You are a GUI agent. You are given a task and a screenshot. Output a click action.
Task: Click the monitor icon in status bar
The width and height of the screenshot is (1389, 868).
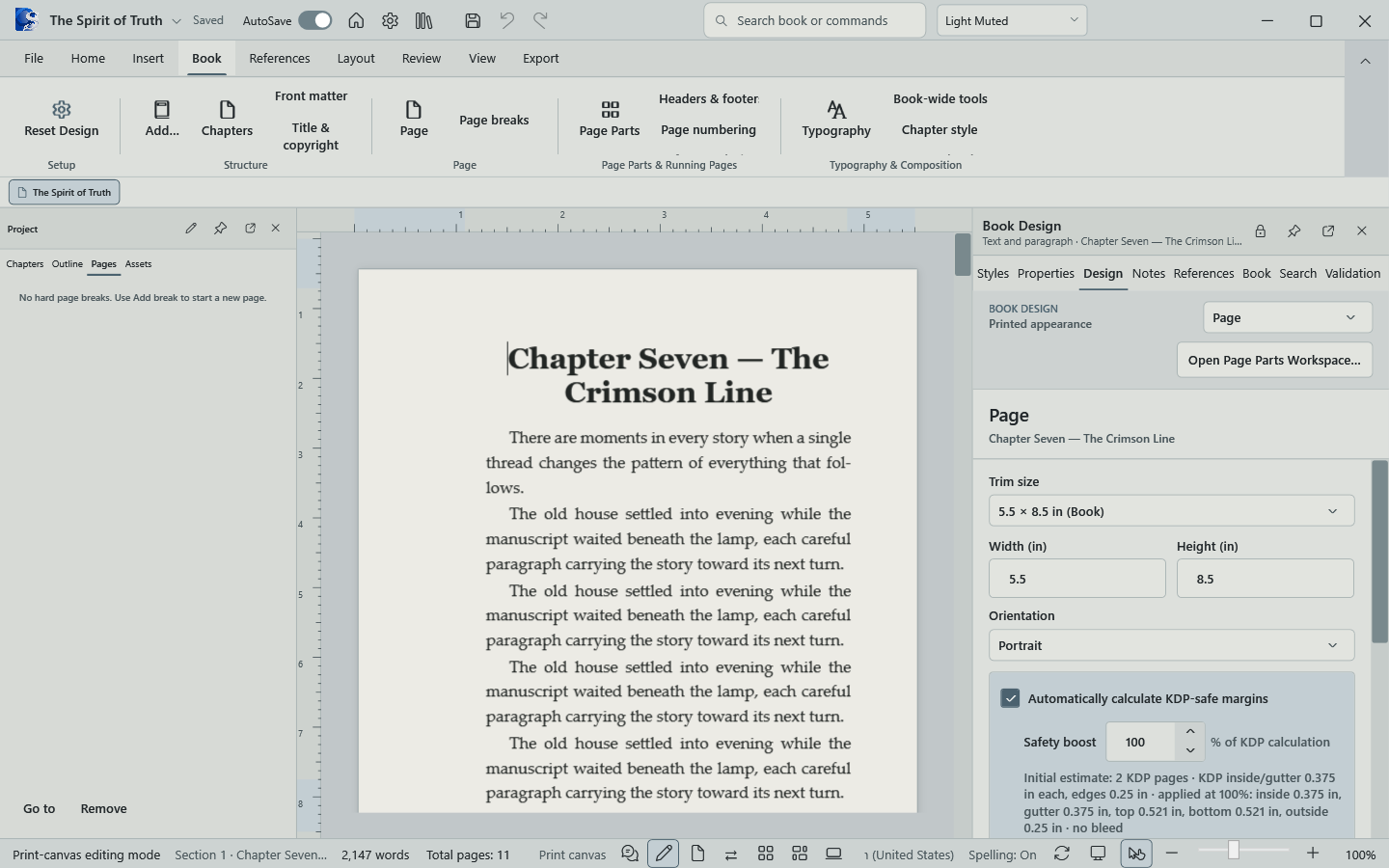click(x=1098, y=854)
